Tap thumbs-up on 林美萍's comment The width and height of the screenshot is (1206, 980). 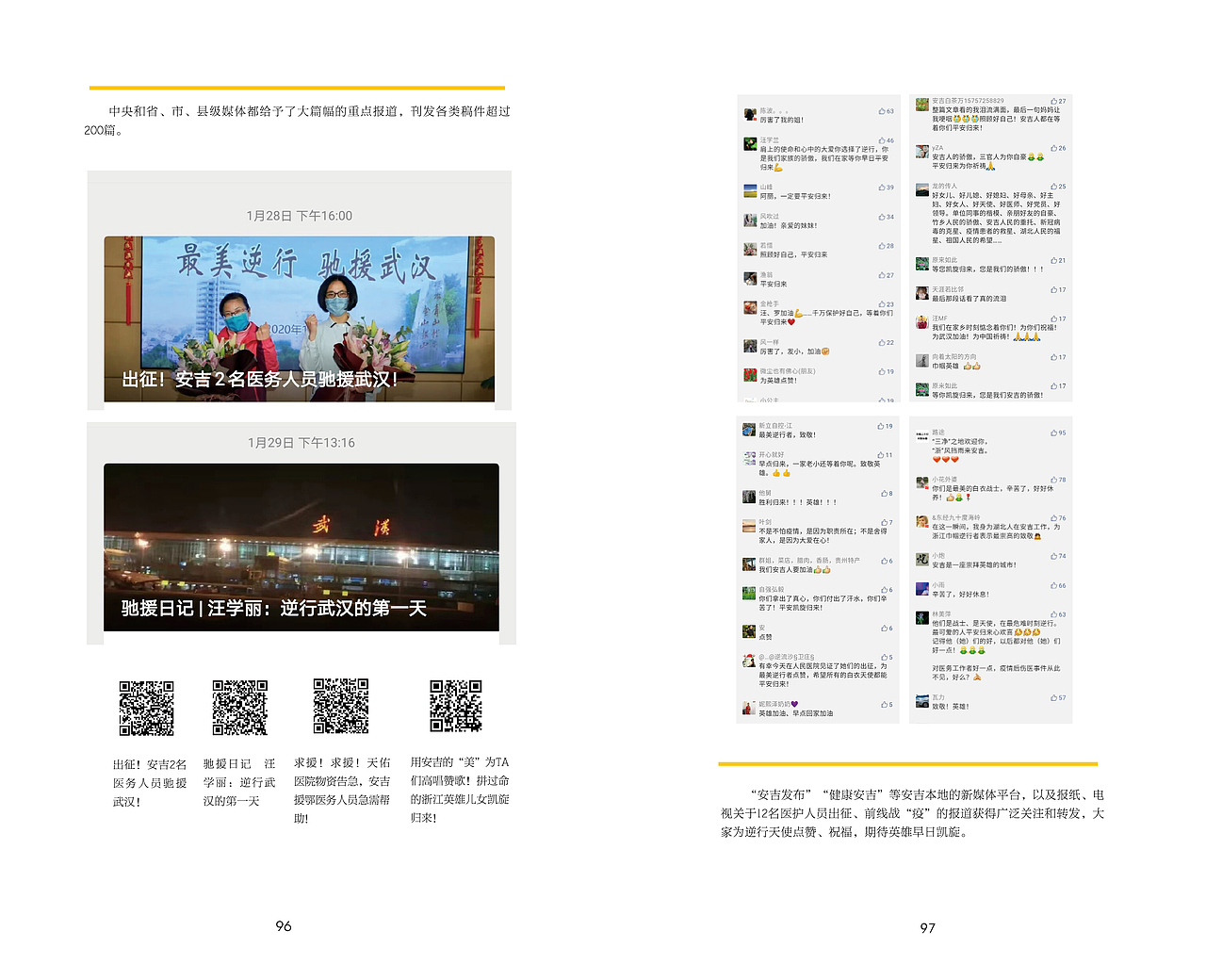click(1053, 614)
